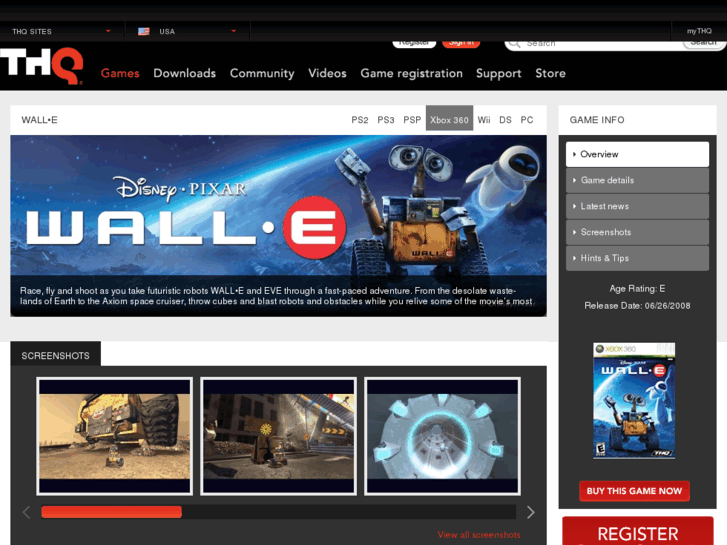Click the BUY THIS GAME NOW button

pos(634,491)
